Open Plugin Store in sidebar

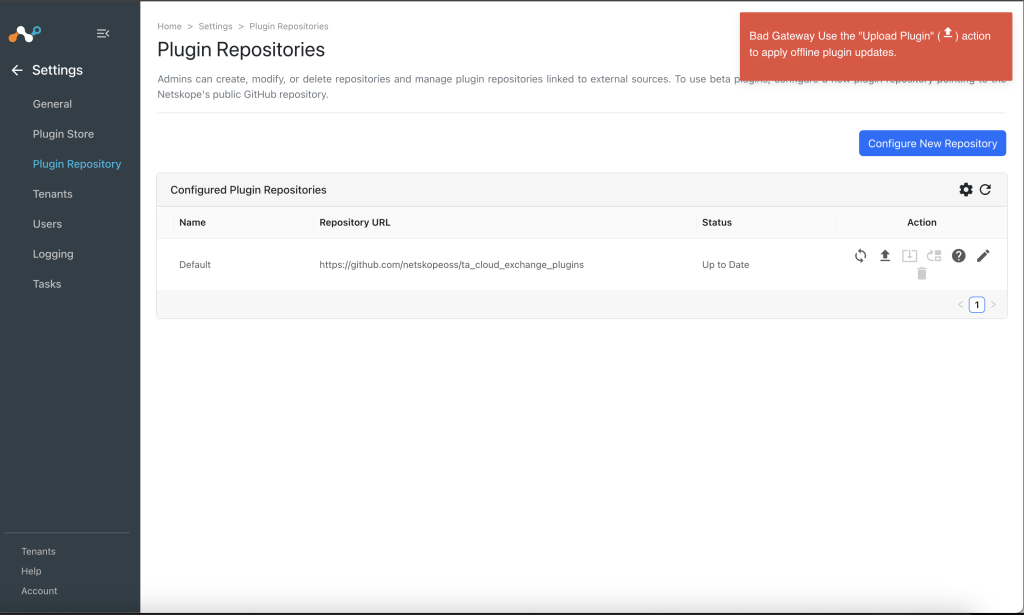(63, 134)
